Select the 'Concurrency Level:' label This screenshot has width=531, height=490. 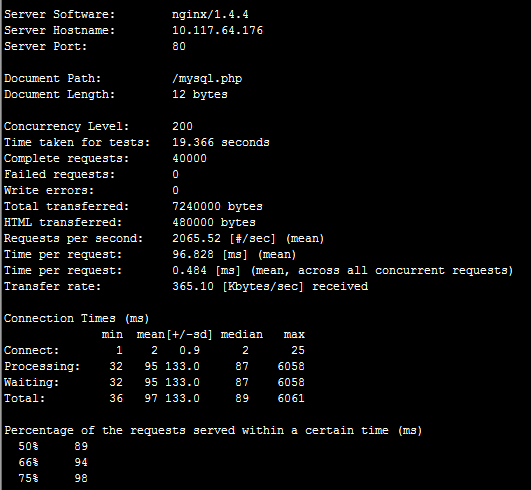pyautogui.click(x=66, y=127)
